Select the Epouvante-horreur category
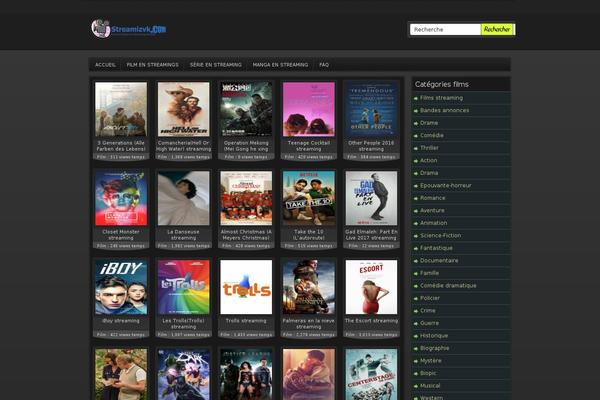 pos(445,186)
